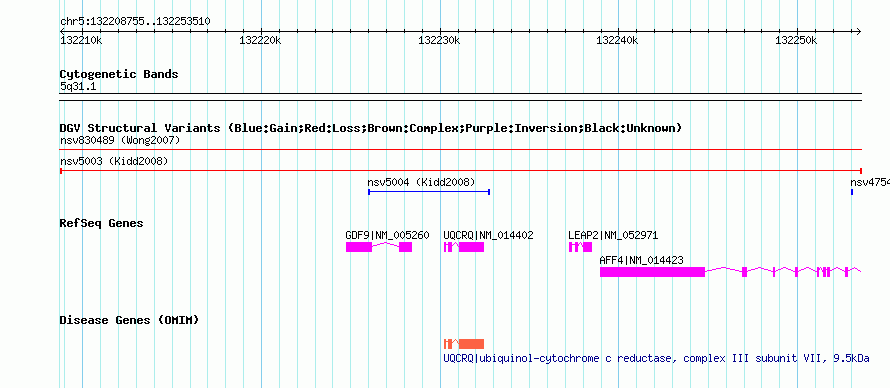Click the orange UQCRQ OMIM disease gene glyph
Screen dimensions: 890x388
click(x=464, y=344)
